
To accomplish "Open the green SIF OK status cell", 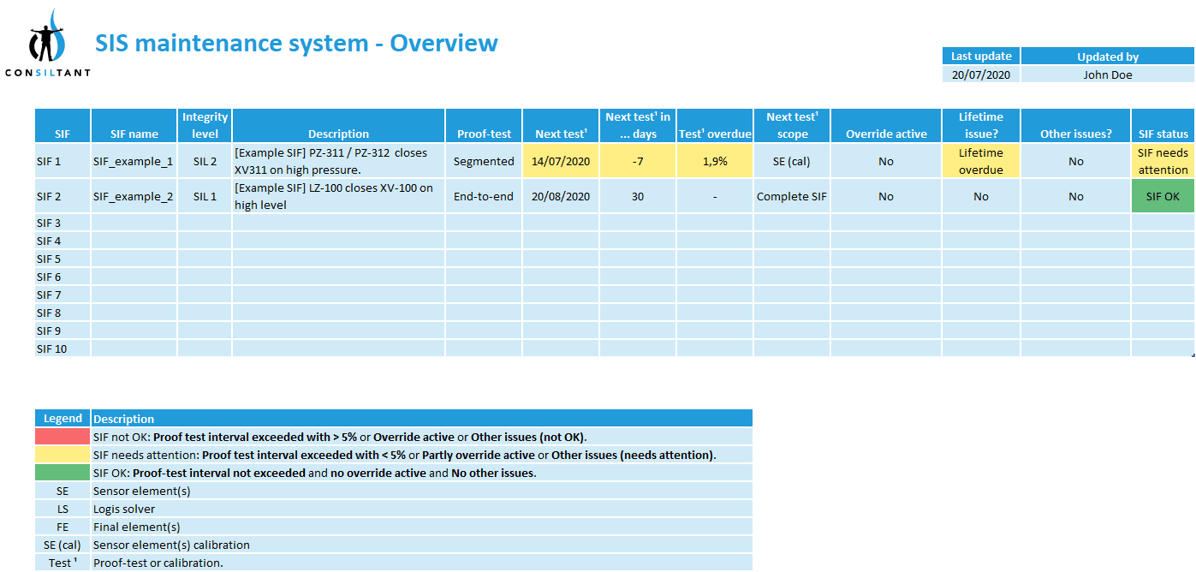I will tap(1162, 197).
